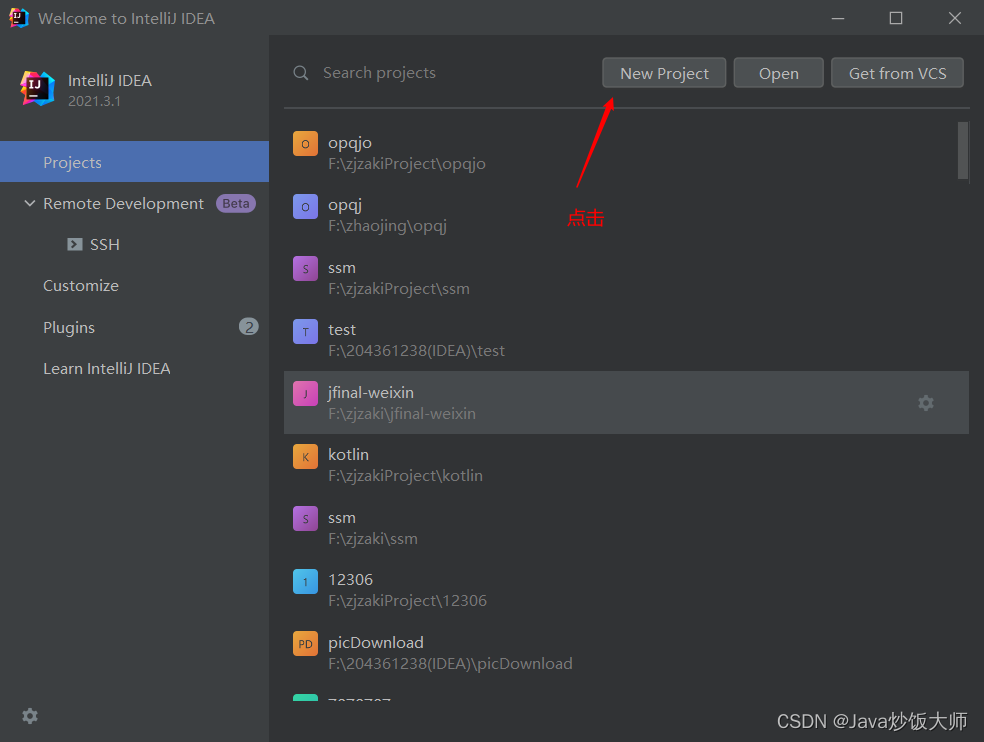Open the 12306 project
This screenshot has width=984, height=742.
tap(626, 589)
